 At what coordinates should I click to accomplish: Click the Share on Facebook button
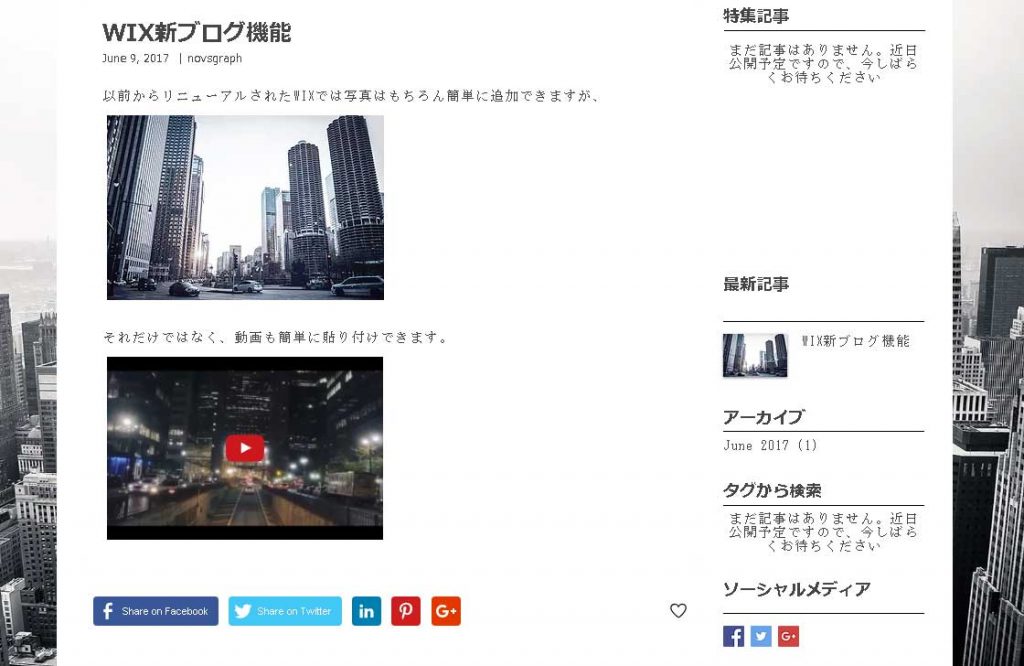[x=156, y=611]
